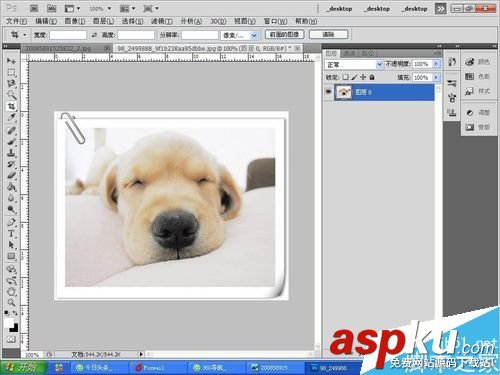Image resolution: width=500 pixels, height=375 pixels.
Task: Select the Zoom tool in toolbox
Action: [11, 303]
